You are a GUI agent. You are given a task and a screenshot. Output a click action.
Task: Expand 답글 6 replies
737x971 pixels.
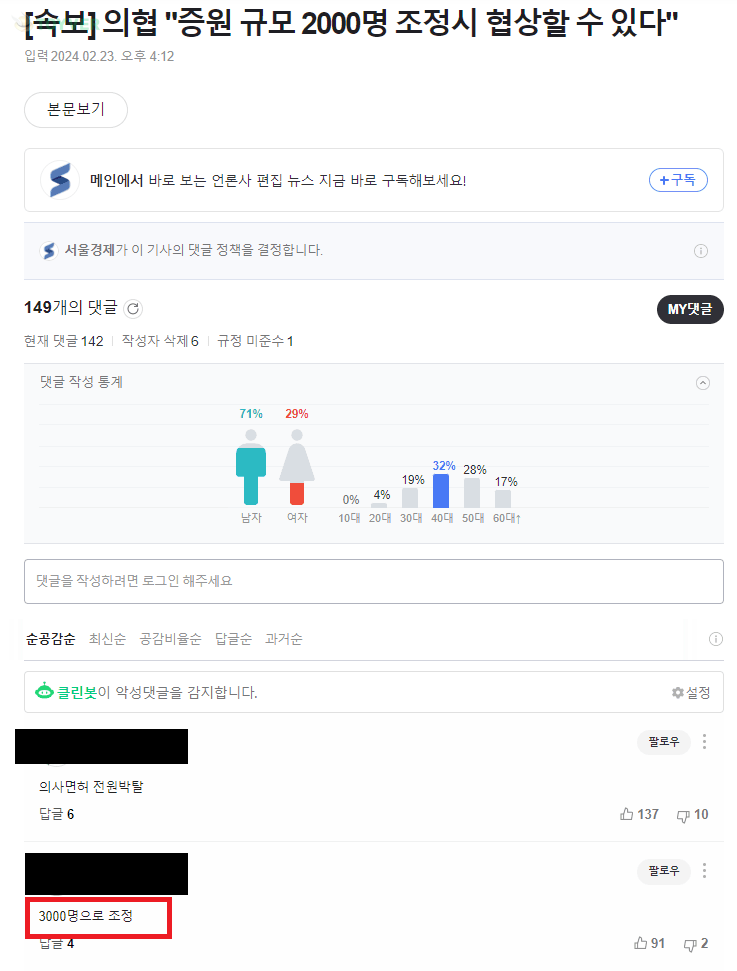click(56, 814)
